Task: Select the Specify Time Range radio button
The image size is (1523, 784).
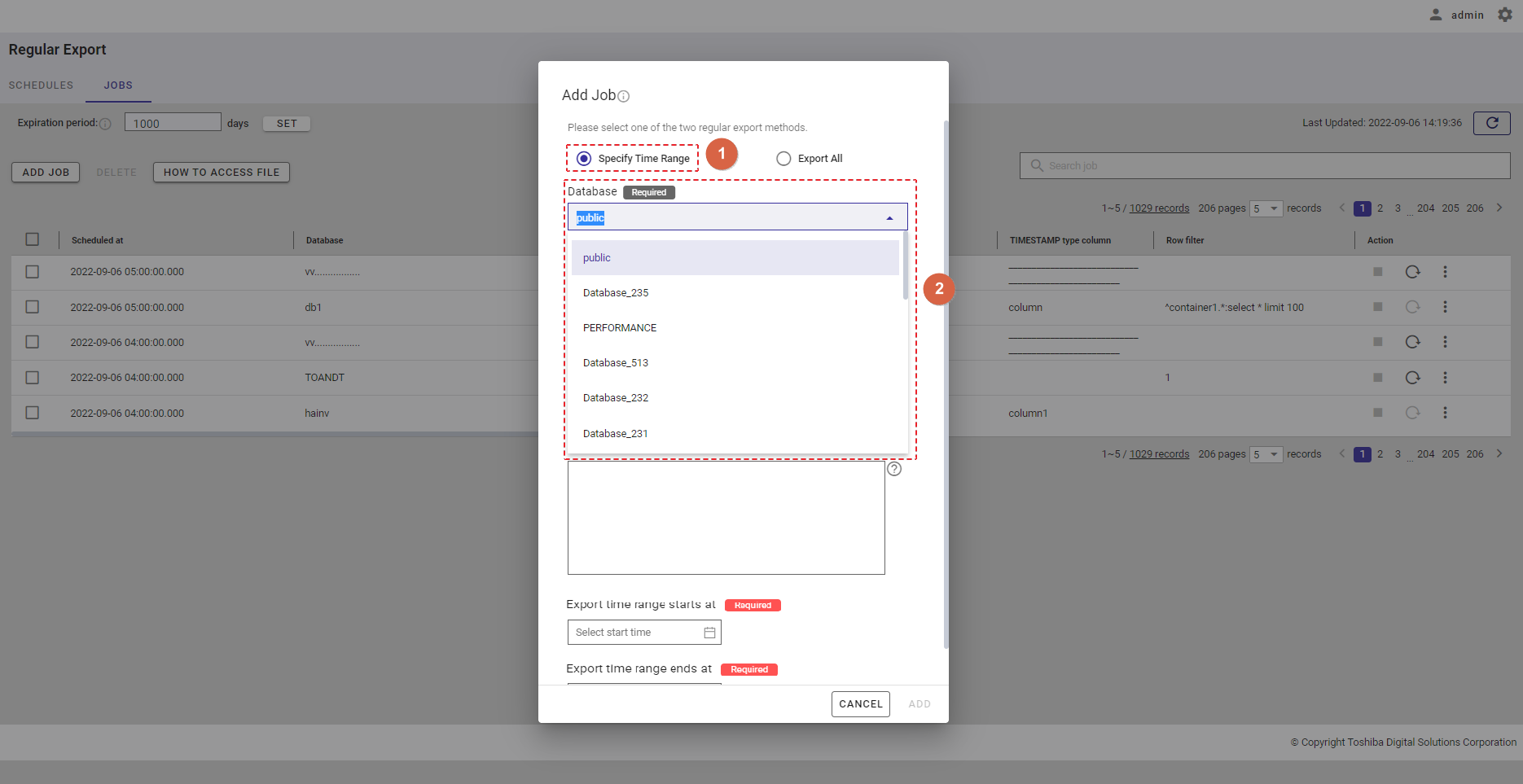Action: 584,159
